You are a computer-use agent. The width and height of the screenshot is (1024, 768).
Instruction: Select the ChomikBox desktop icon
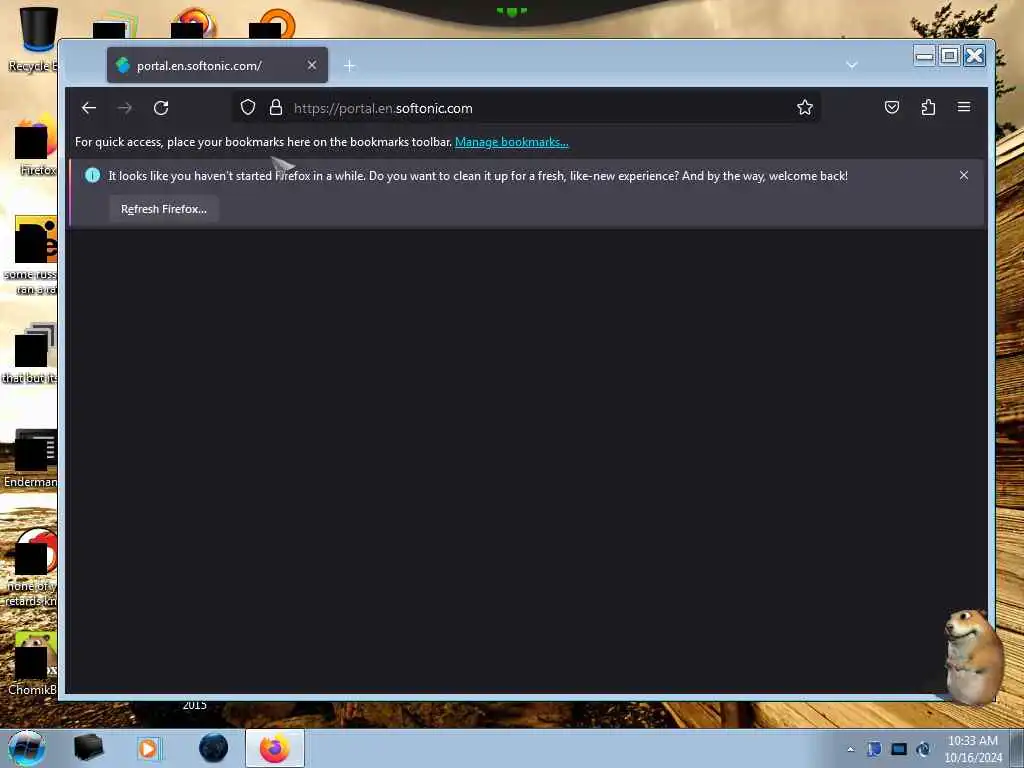(x=33, y=664)
